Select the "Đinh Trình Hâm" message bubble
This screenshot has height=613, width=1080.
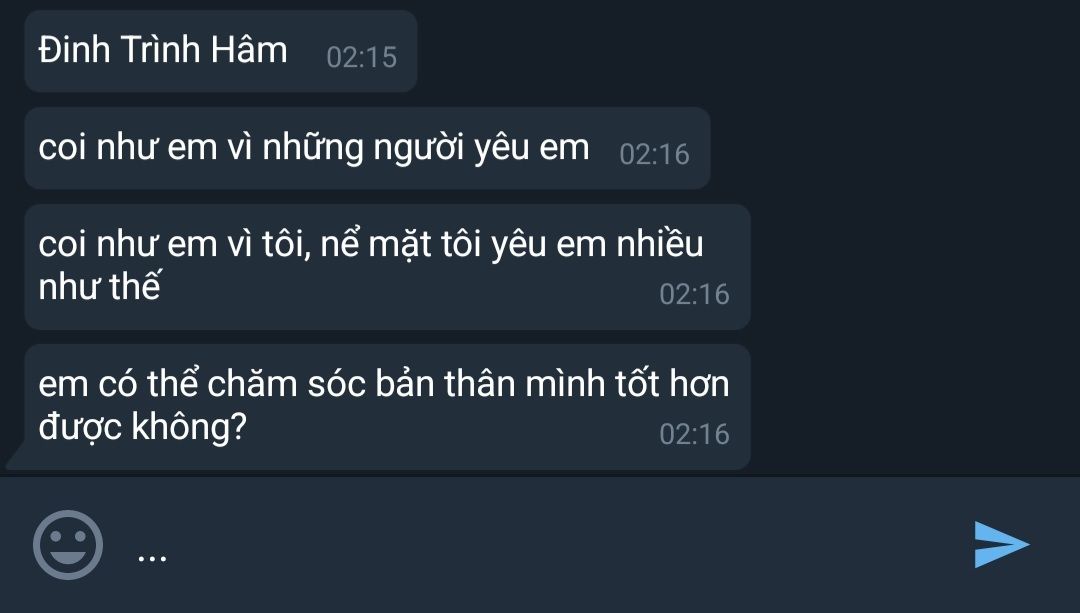click(220, 51)
